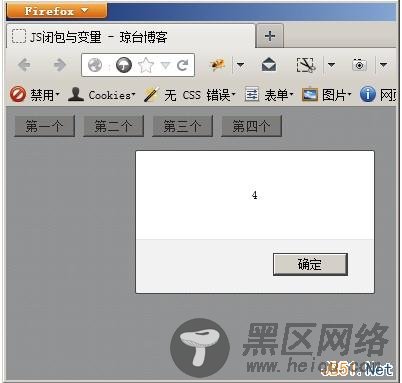Confirm the alert with 确定
402x383 pixels.
click(310, 264)
